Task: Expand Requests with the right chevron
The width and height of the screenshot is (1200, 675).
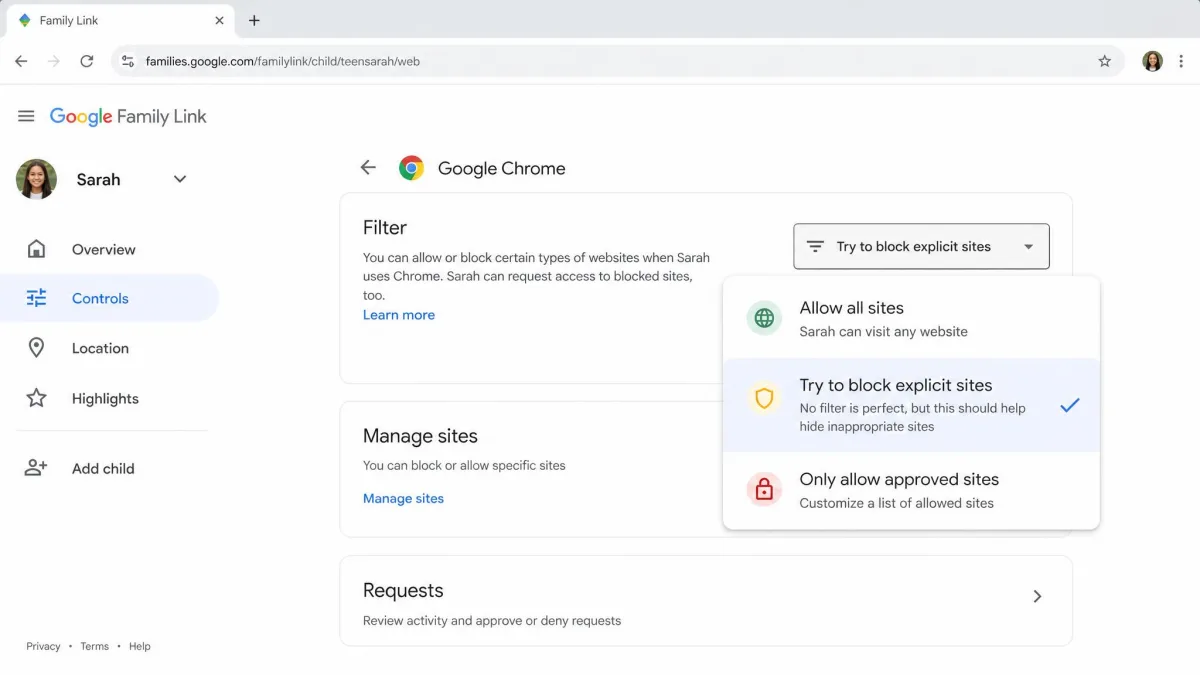Action: pos(1037,596)
